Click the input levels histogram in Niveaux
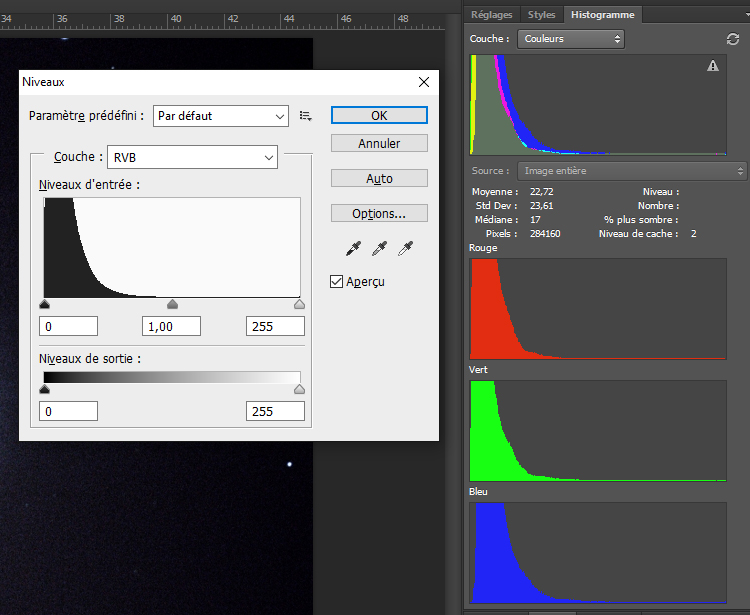The image size is (750, 615). [172, 248]
